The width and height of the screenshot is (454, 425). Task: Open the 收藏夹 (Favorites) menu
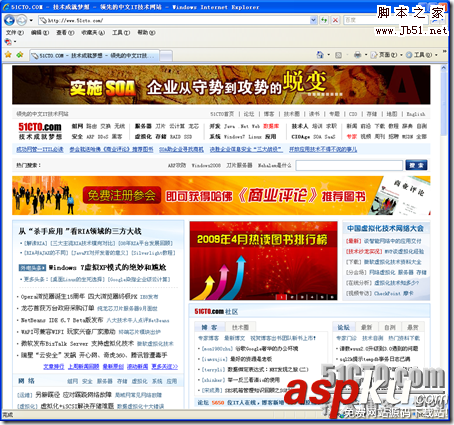93,33
